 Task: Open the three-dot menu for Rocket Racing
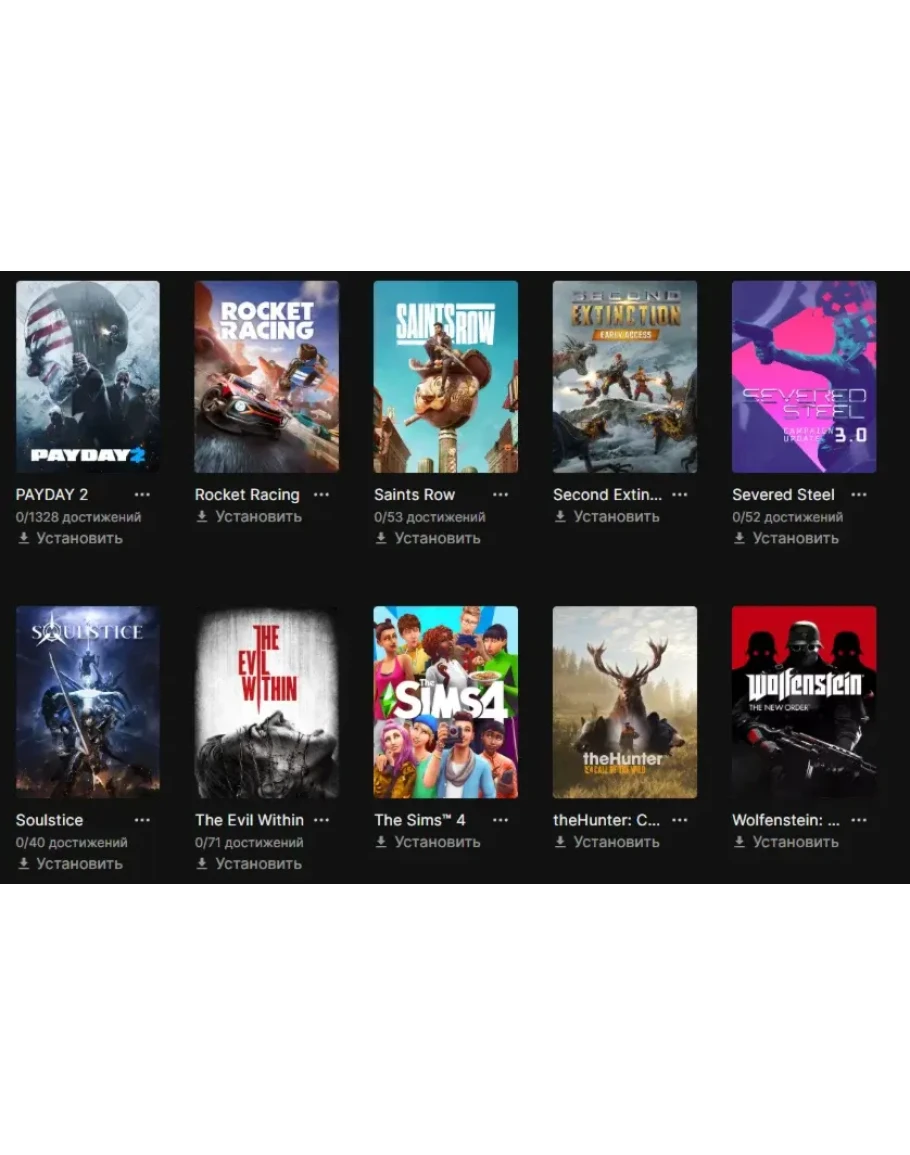pos(321,494)
